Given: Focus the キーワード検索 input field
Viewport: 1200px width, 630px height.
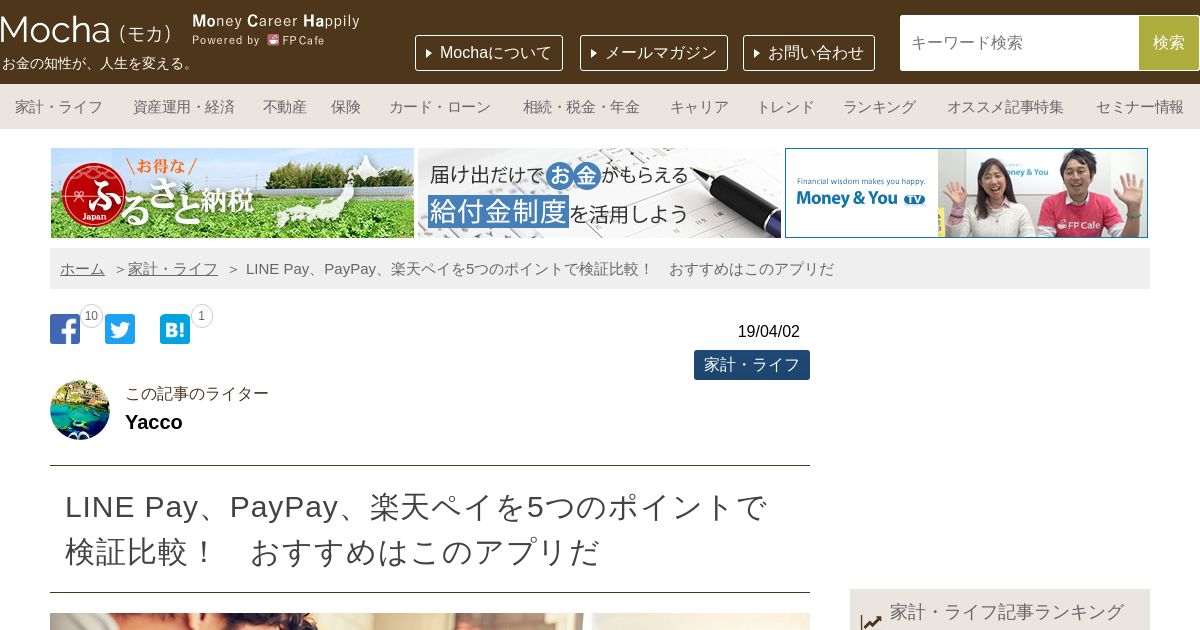Looking at the screenshot, I should click(x=1019, y=43).
